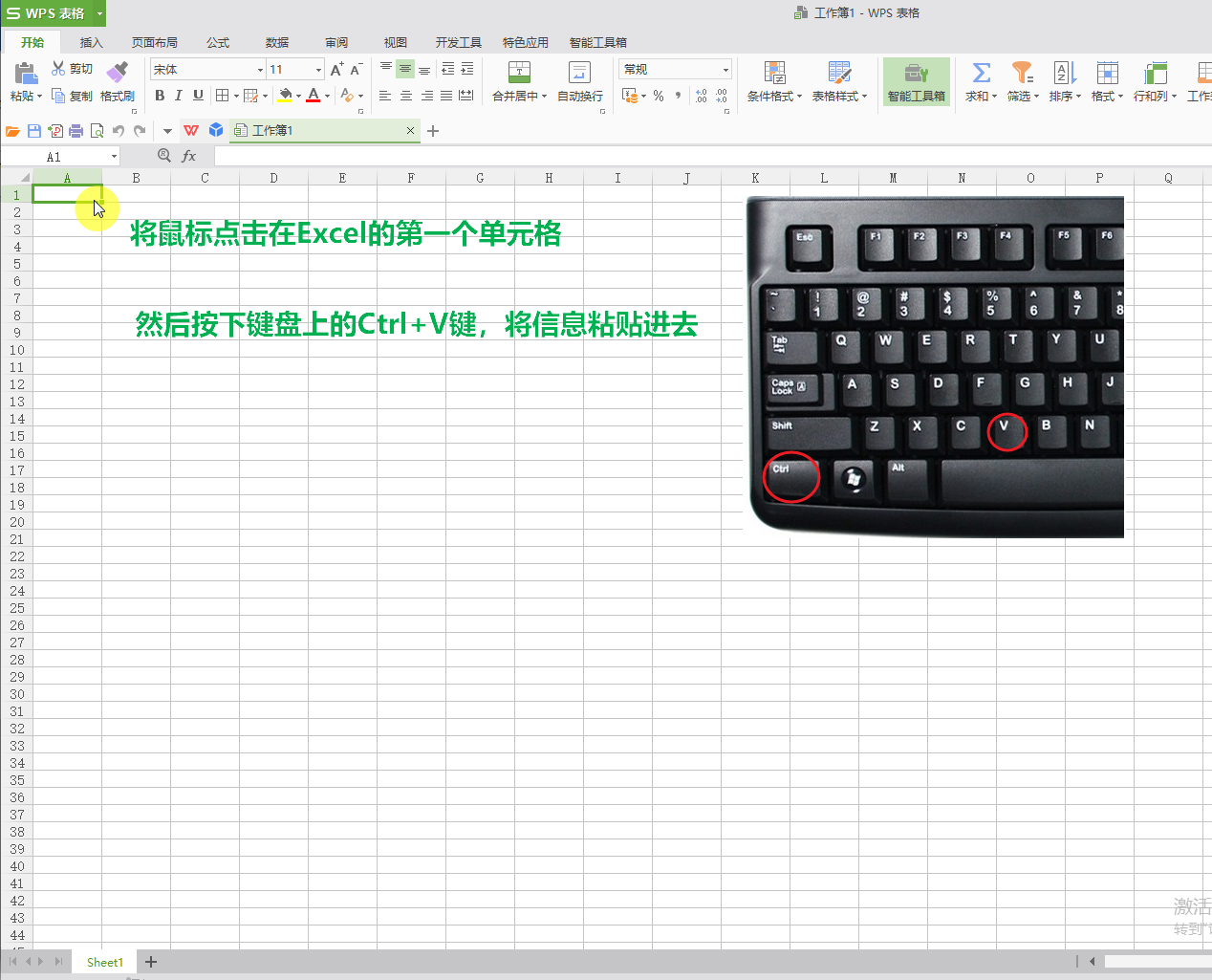Open the number format dropdown (常规)
The width and height of the screenshot is (1212, 980).
[x=725, y=70]
